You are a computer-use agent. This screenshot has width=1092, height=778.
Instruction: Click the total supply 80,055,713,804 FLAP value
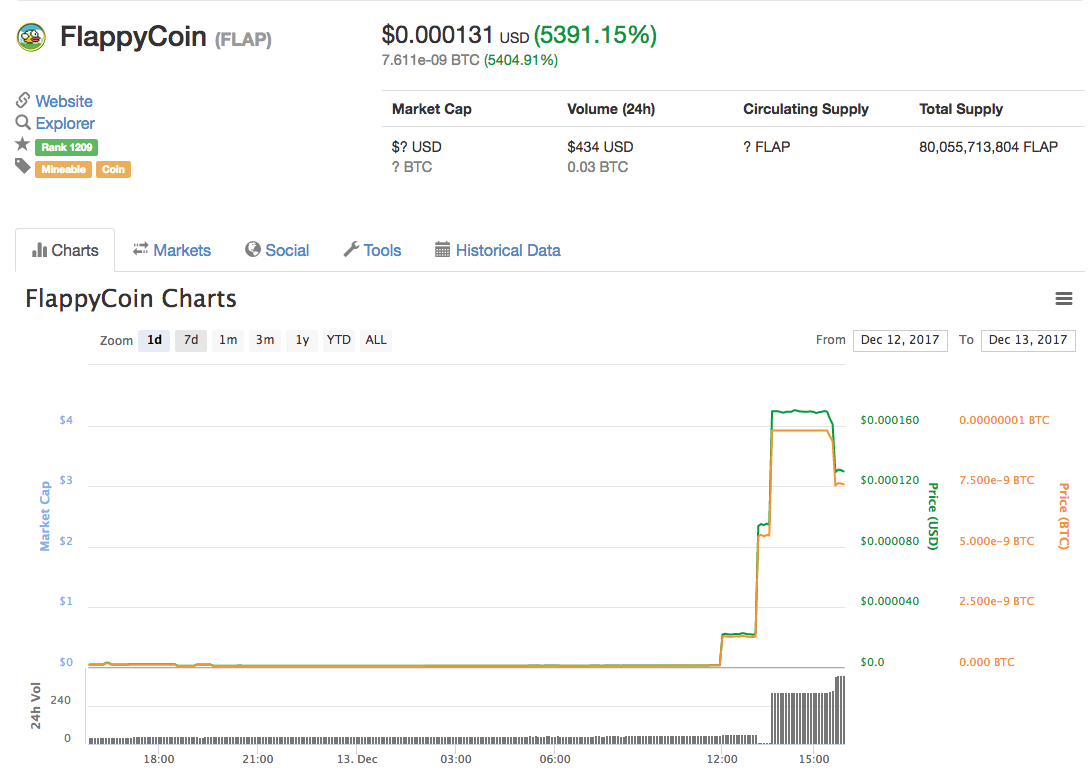(988, 147)
